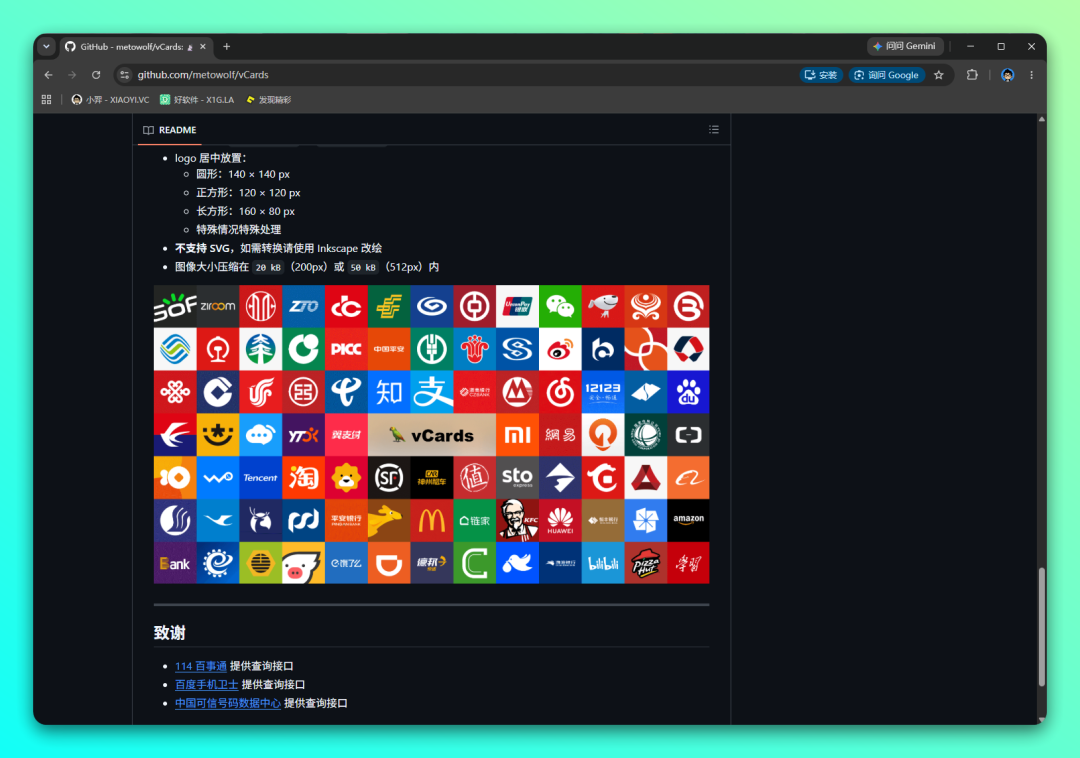This screenshot has height=758, width=1080.
Task: Click the 问问 Gemini button
Action: click(x=904, y=46)
